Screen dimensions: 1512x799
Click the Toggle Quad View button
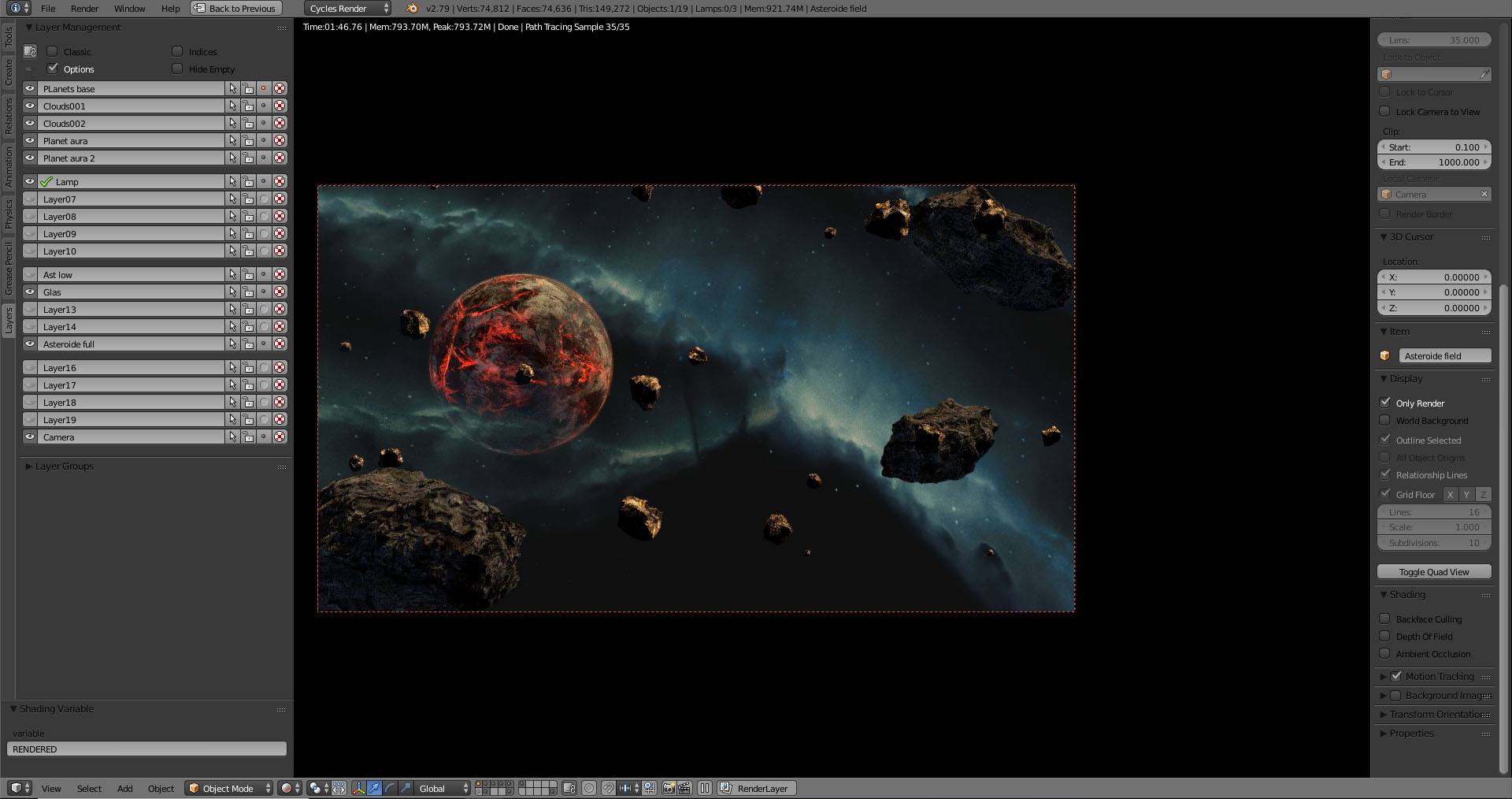[x=1433, y=572]
